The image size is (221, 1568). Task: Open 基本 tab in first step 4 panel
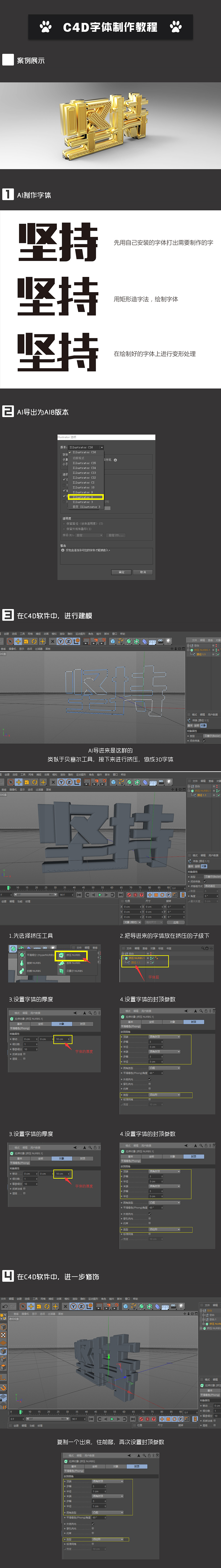coord(131,1022)
